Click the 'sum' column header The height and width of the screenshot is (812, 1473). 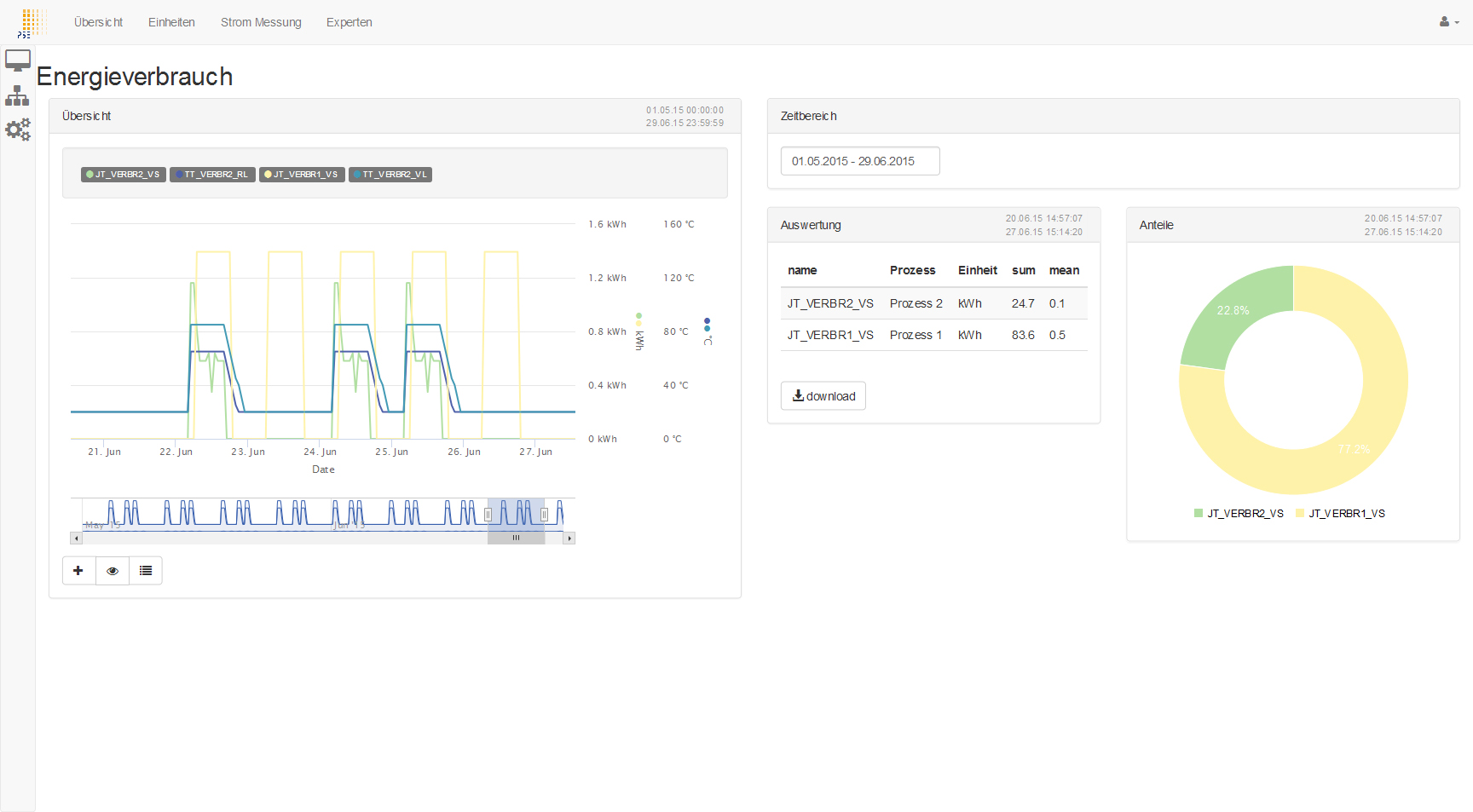pyautogui.click(x=1024, y=270)
